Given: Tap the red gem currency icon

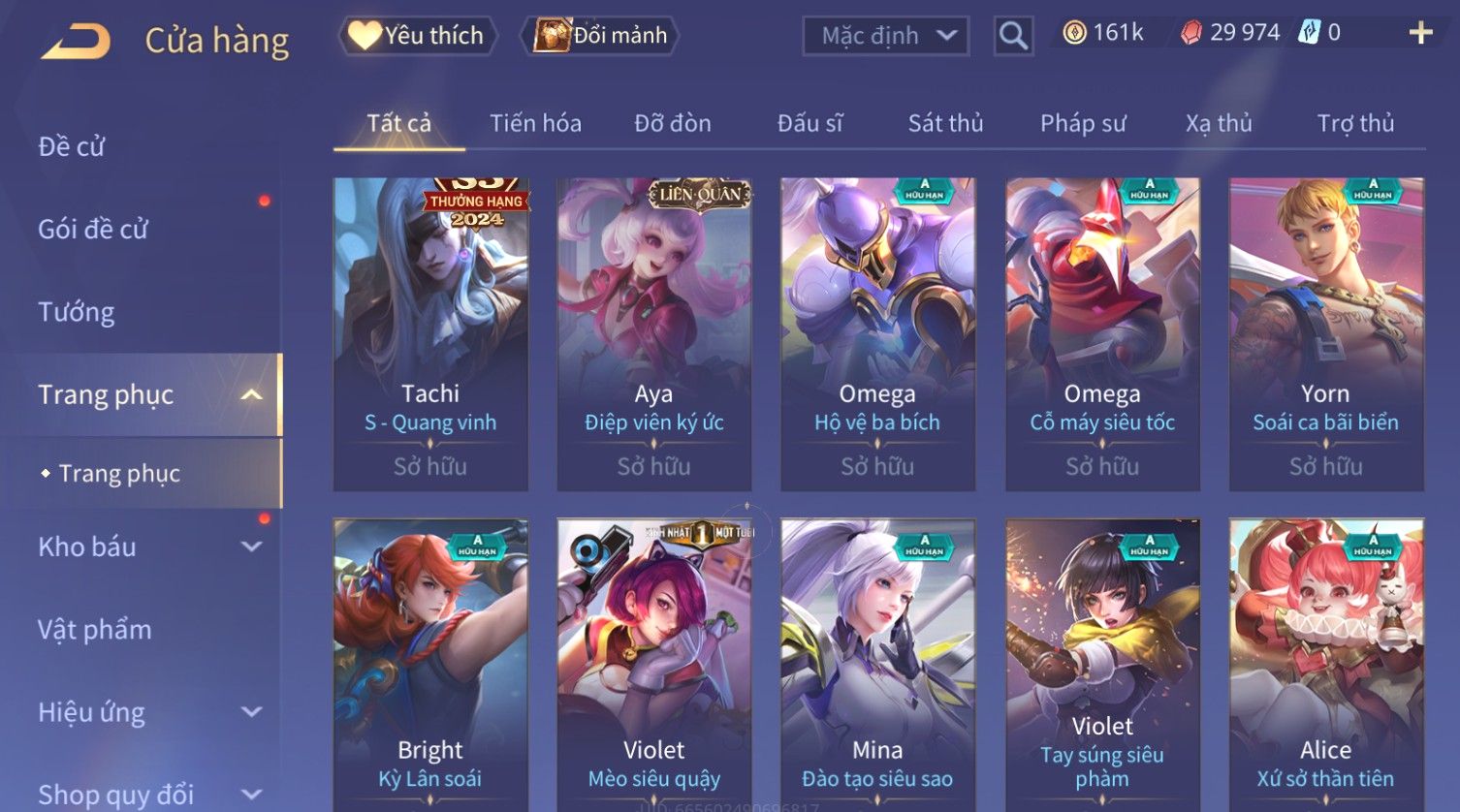Looking at the screenshot, I should pos(1190,33).
